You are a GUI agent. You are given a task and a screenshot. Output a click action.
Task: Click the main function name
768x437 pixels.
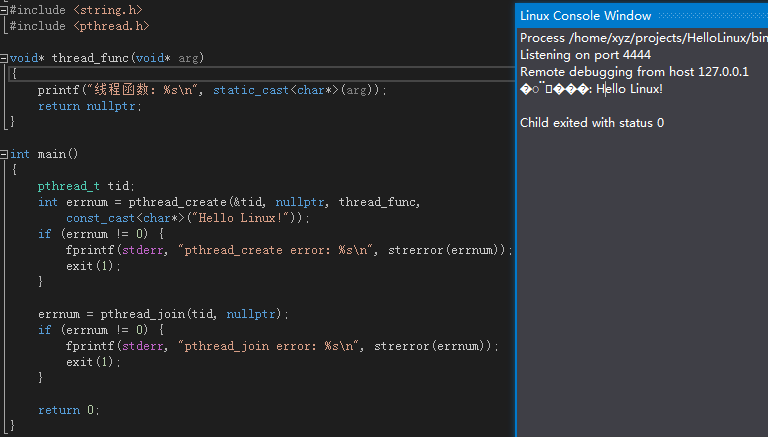click(x=51, y=154)
